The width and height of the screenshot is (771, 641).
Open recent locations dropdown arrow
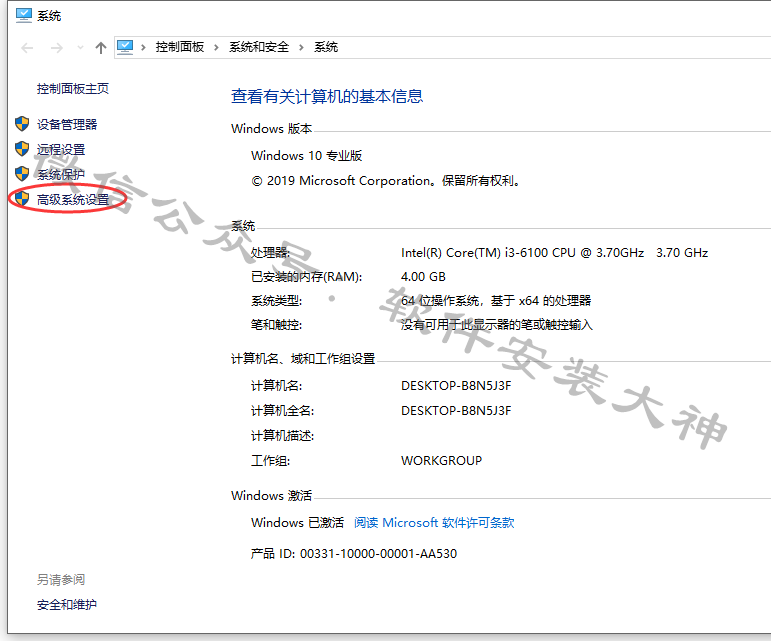point(80,48)
